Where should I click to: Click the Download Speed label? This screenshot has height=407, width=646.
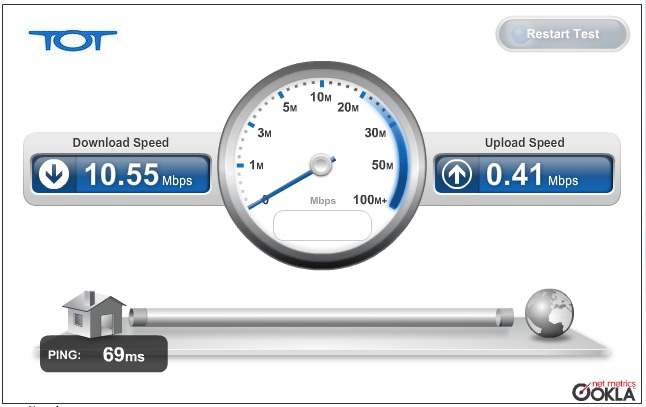121,143
